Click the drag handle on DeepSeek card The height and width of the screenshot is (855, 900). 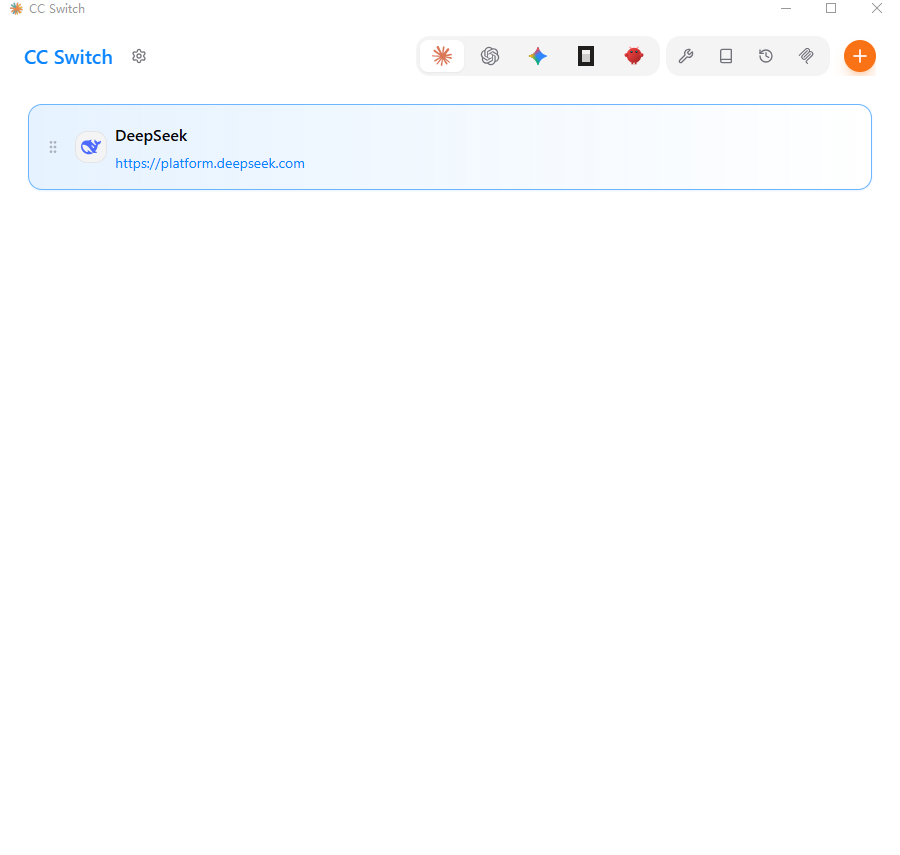(x=53, y=147)
